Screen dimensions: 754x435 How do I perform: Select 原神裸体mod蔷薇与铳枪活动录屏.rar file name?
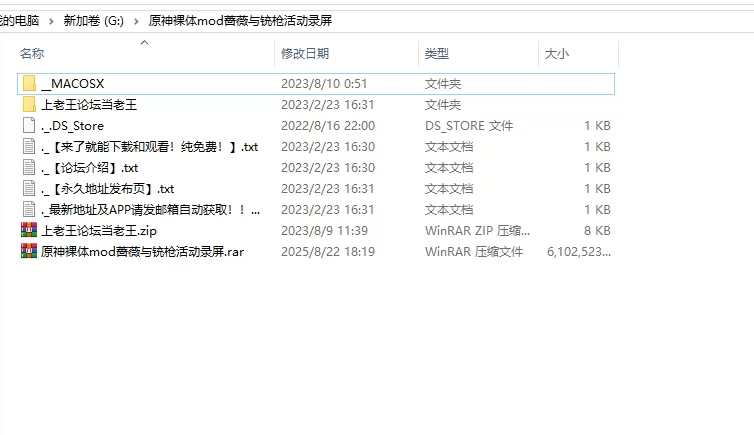pyautogui.click(x=142, y=251)
